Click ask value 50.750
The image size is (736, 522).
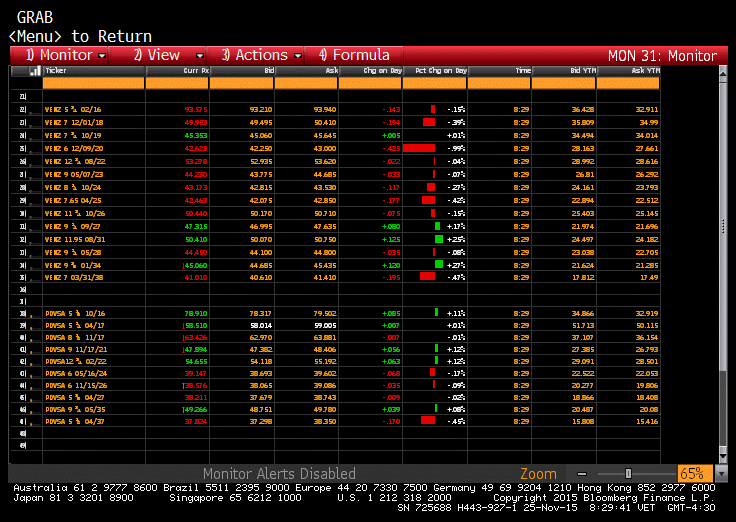click(325, 239)
